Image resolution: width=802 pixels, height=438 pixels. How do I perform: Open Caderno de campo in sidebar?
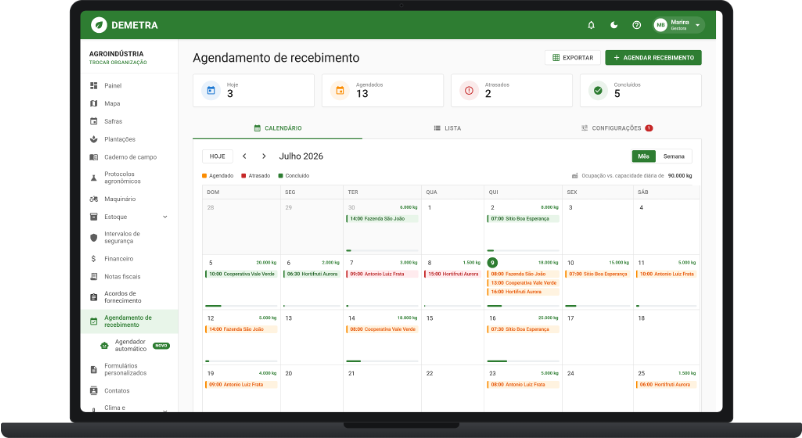pyautogui.click(x=129, y=157)
